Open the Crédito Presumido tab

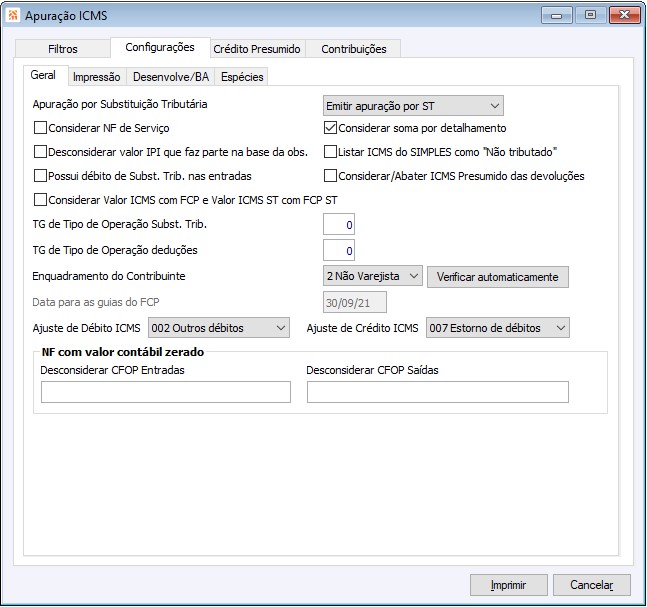pos(257,49)
